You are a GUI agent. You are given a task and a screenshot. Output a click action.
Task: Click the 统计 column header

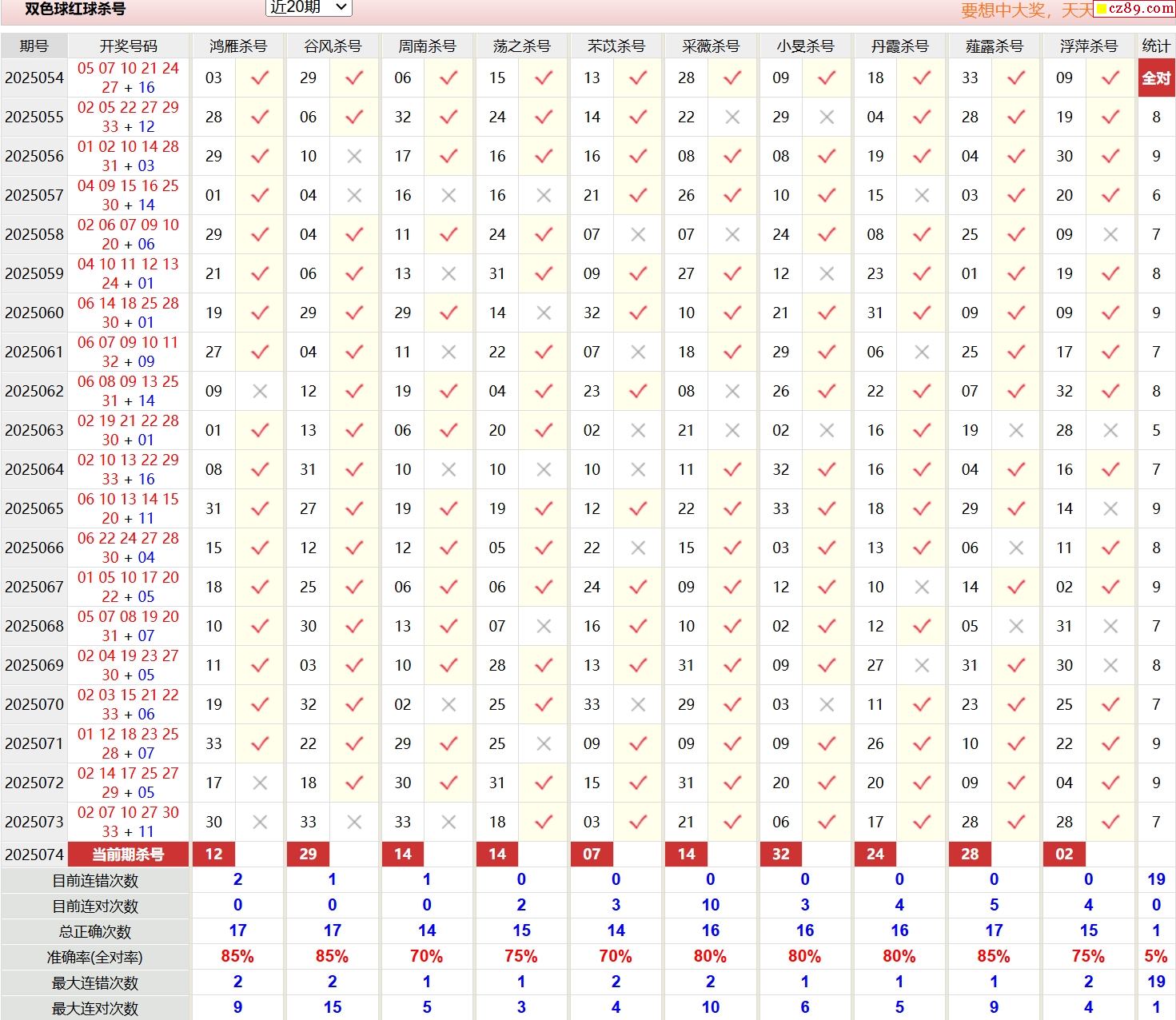click(1156, 46)
